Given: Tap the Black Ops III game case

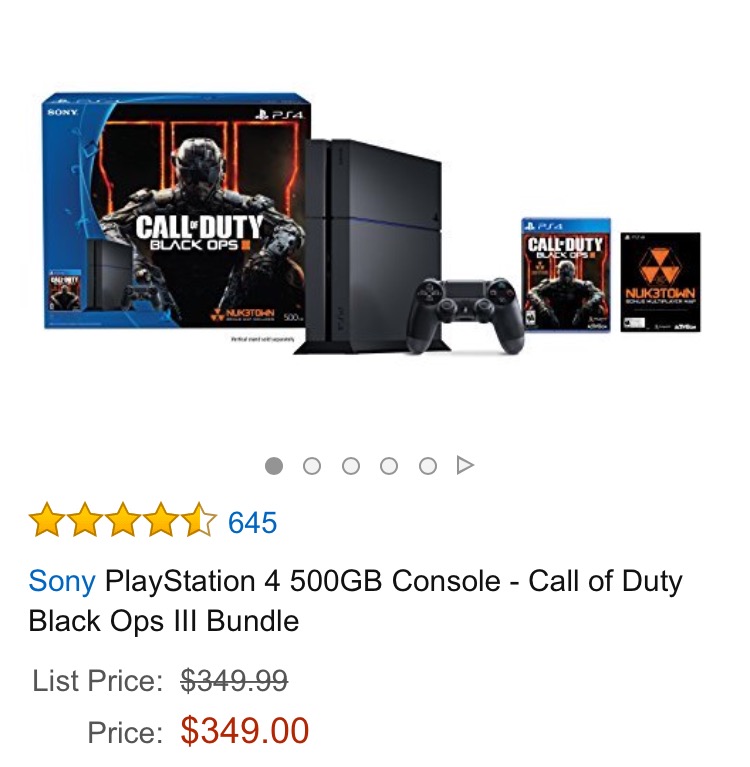Looking at the screenshot, I should (566, 275).
